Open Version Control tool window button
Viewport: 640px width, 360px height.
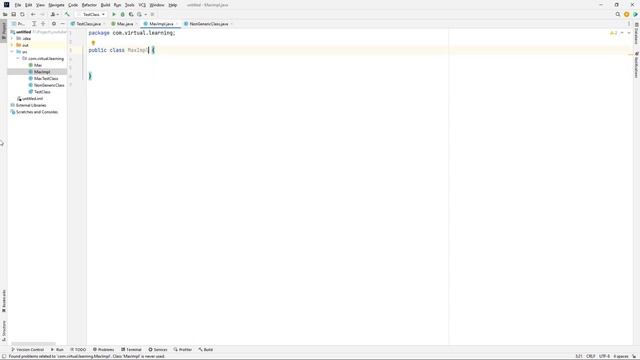27,349
